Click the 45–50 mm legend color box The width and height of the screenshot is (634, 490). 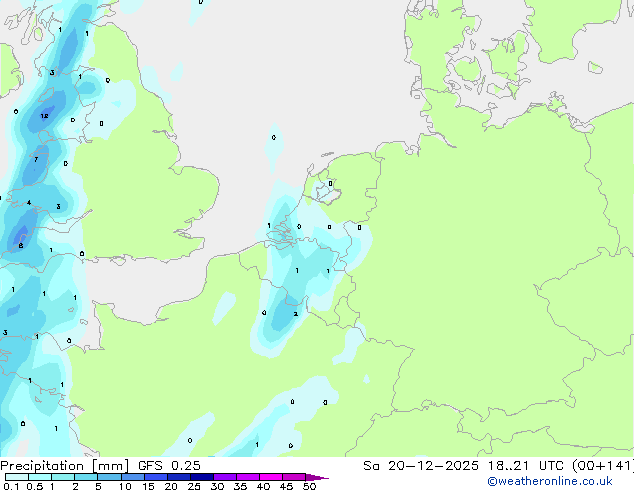coord(294,477)
